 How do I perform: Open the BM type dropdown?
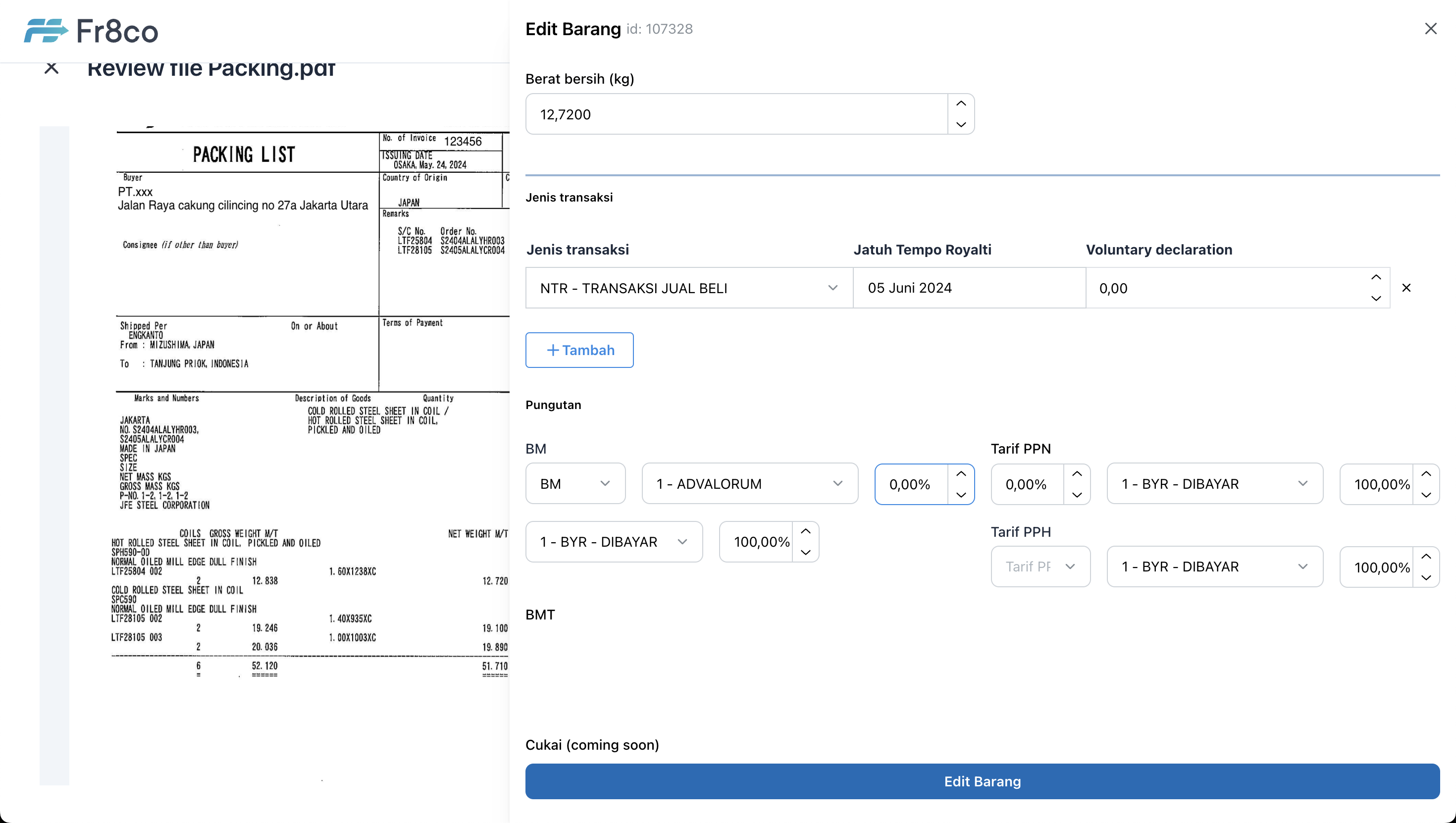pyautogui.click(x=575, y=484)
